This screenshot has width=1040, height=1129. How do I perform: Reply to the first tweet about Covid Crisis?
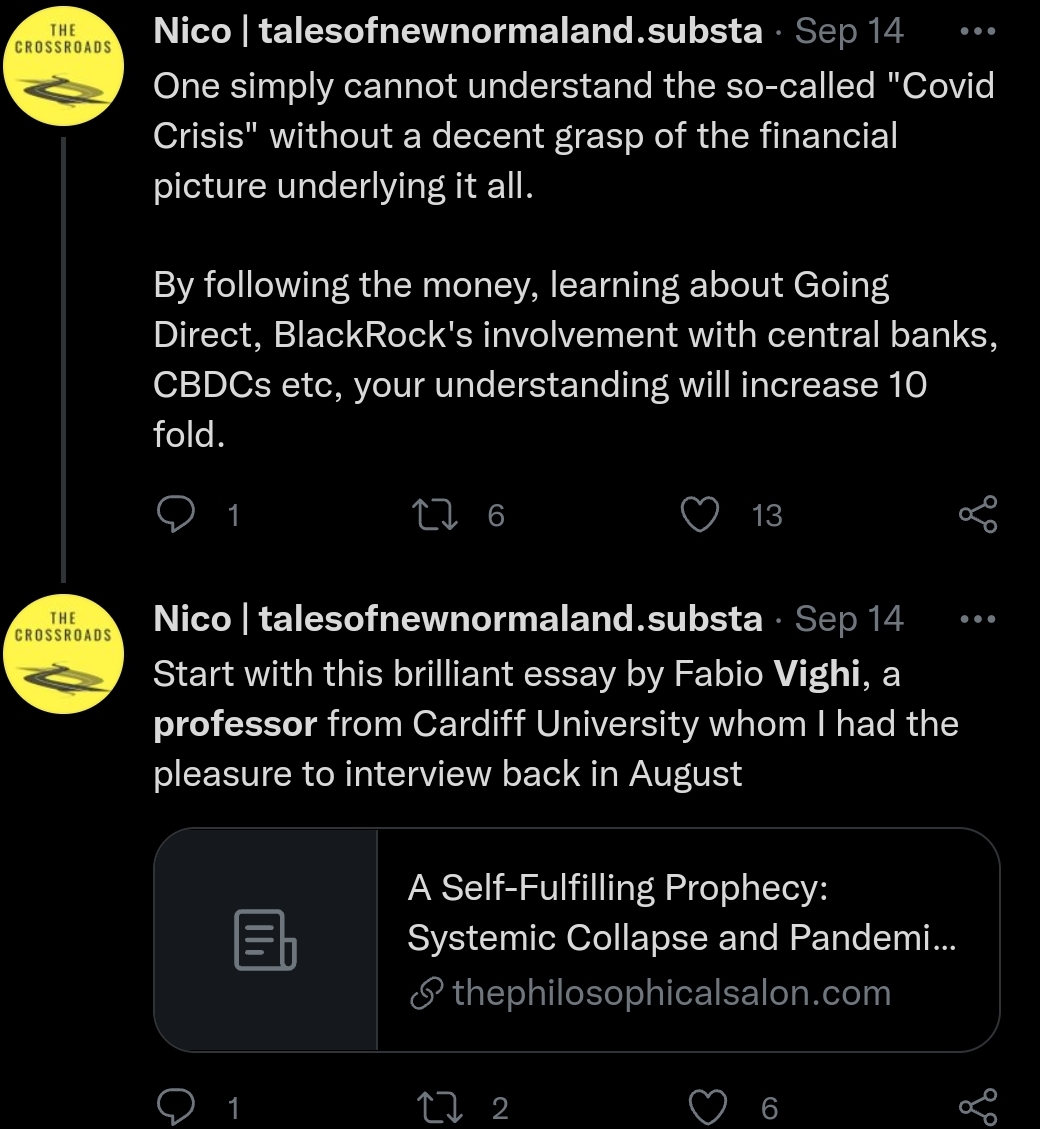click(177, 514)
